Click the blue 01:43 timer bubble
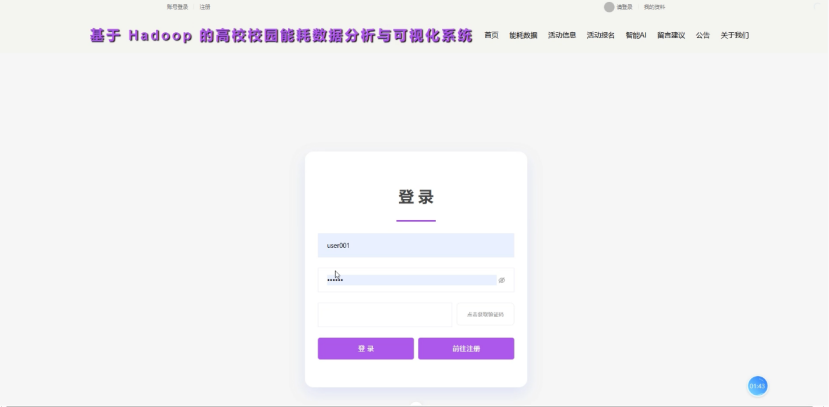 pos(757,386)
